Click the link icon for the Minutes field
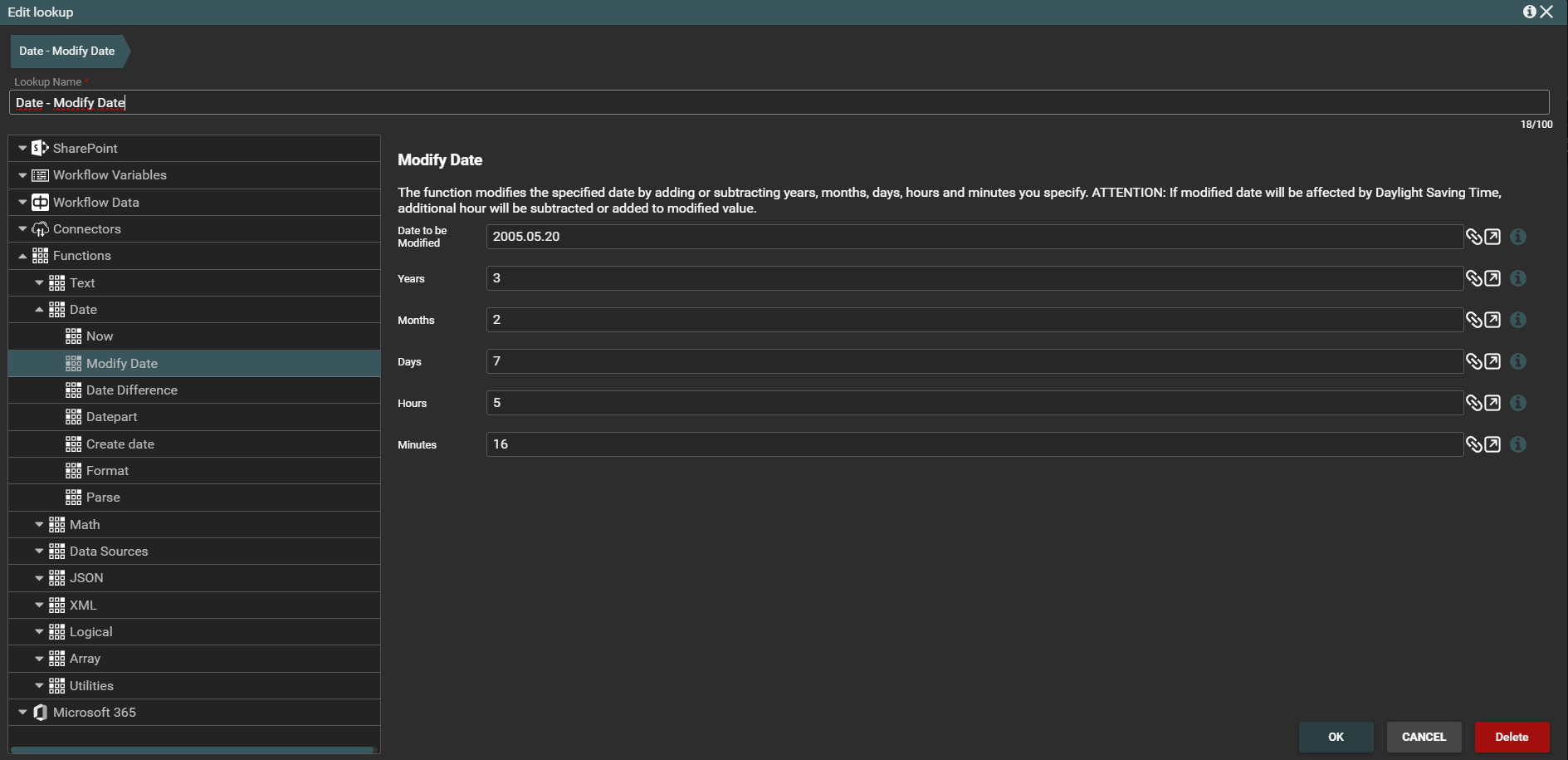 [x=1473, y=444]
